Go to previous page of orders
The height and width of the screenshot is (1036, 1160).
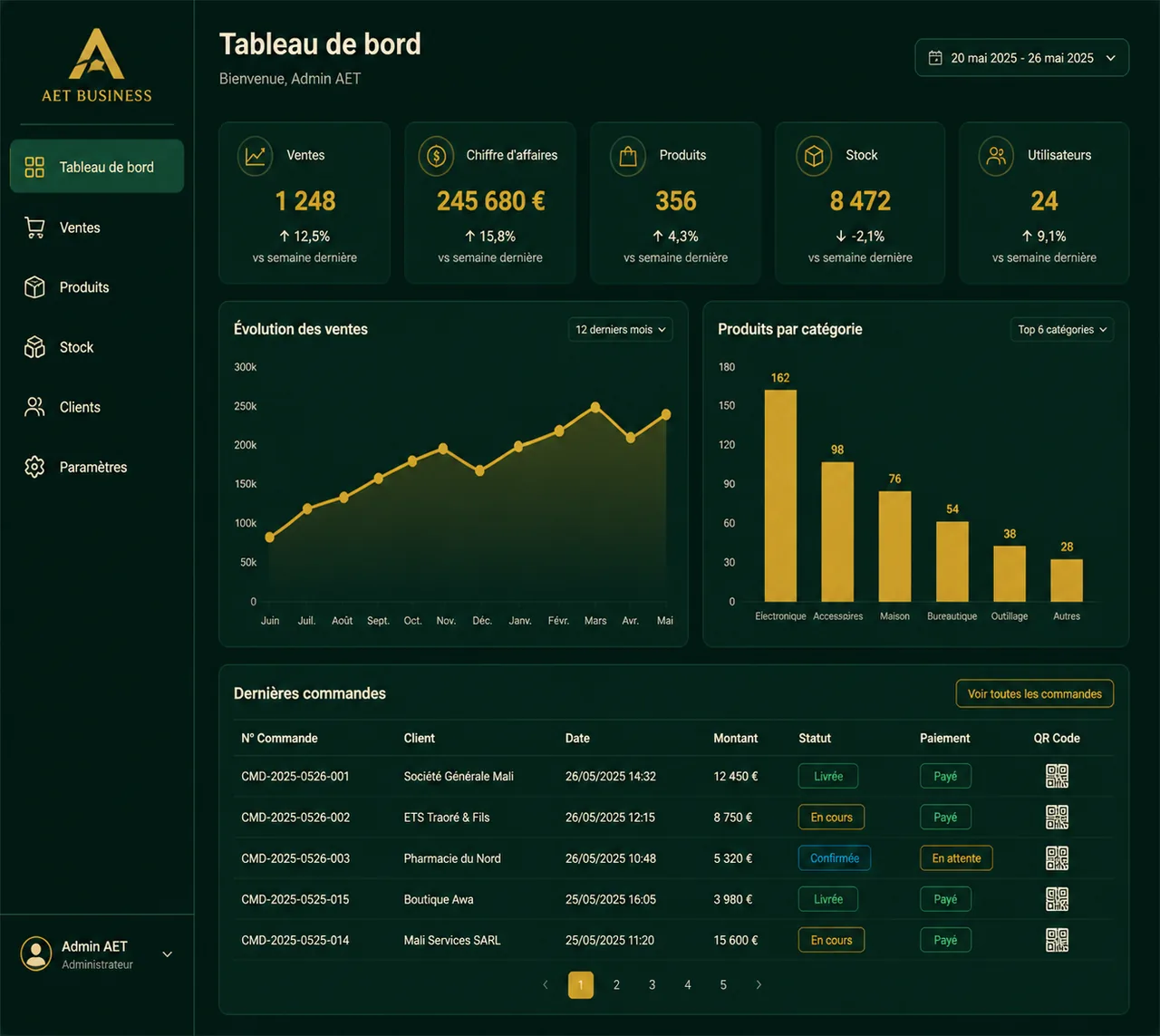tap(546, 984)
